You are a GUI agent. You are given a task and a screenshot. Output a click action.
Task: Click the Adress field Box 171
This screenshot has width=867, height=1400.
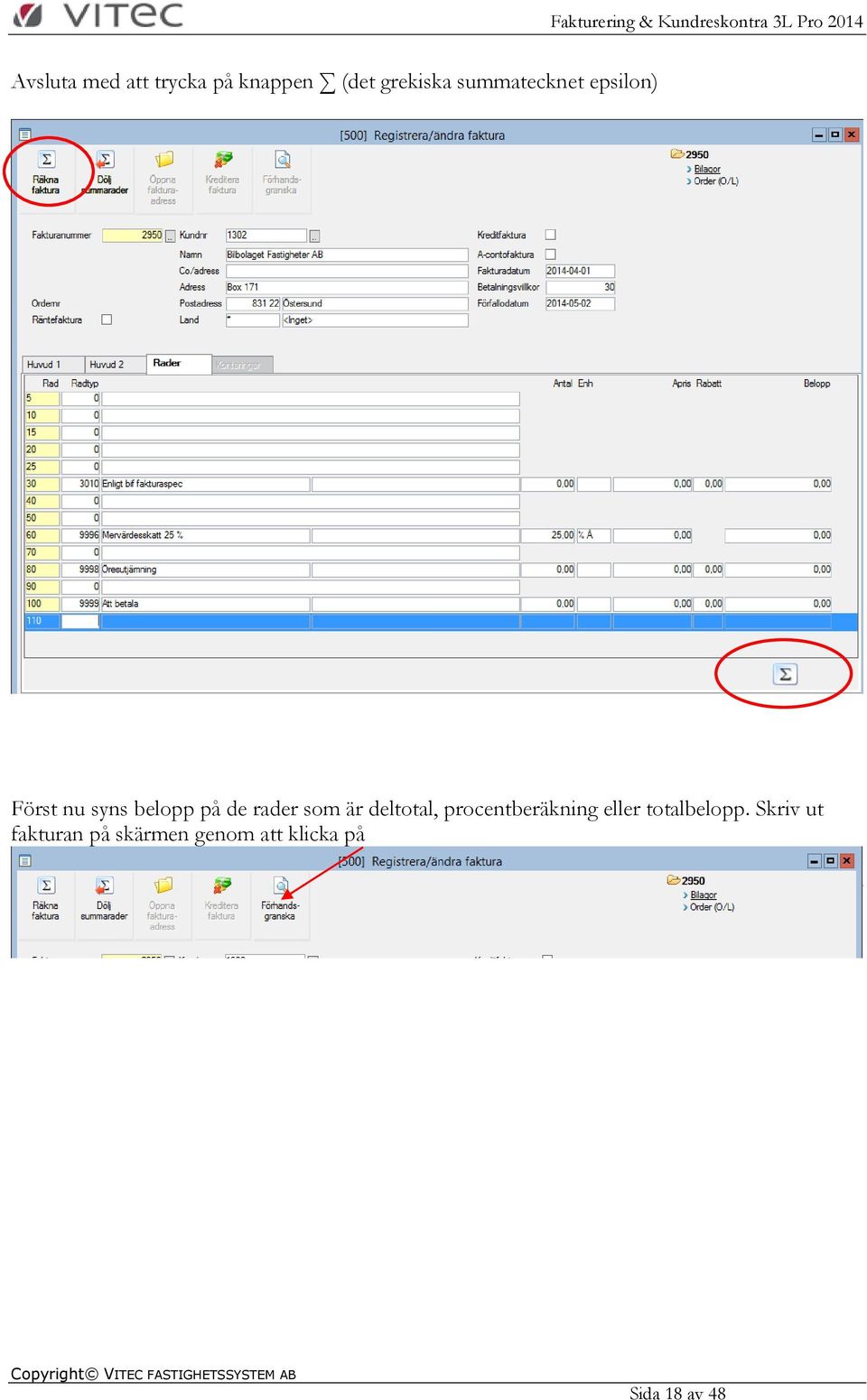coord(347,287)
